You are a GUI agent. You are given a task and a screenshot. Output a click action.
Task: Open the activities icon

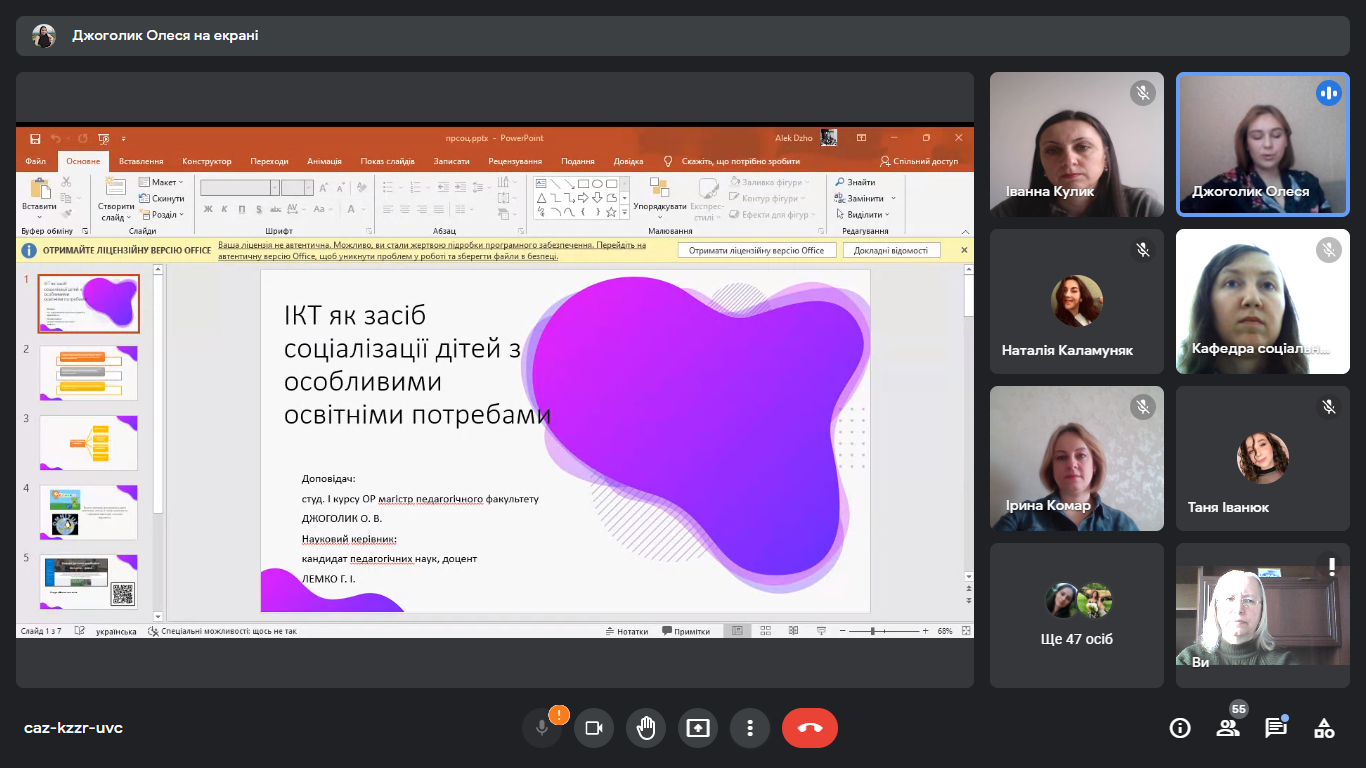pos(1324,728)
